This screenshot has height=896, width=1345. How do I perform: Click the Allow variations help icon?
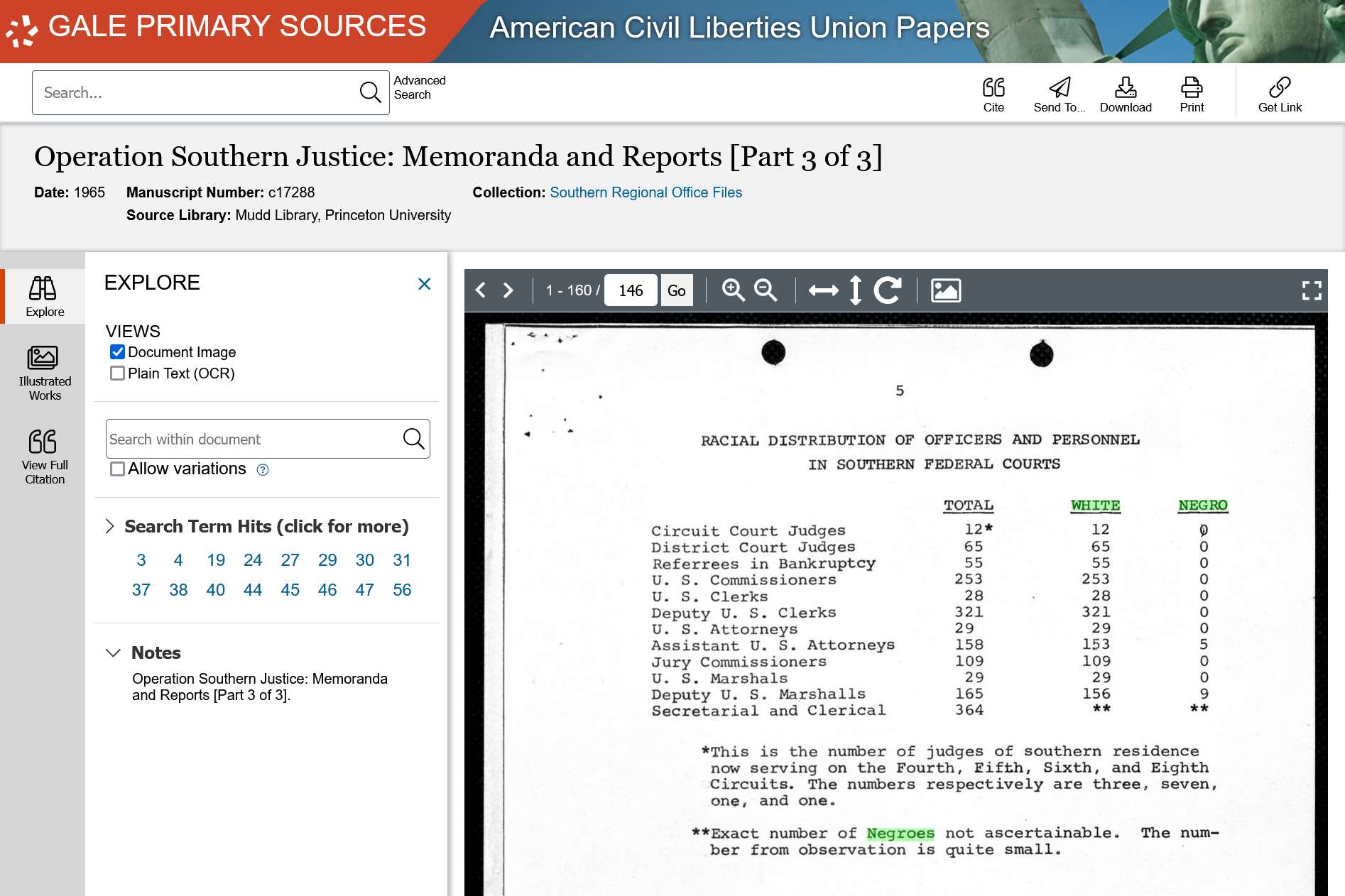pyautogui.click(x=263, y=469)
